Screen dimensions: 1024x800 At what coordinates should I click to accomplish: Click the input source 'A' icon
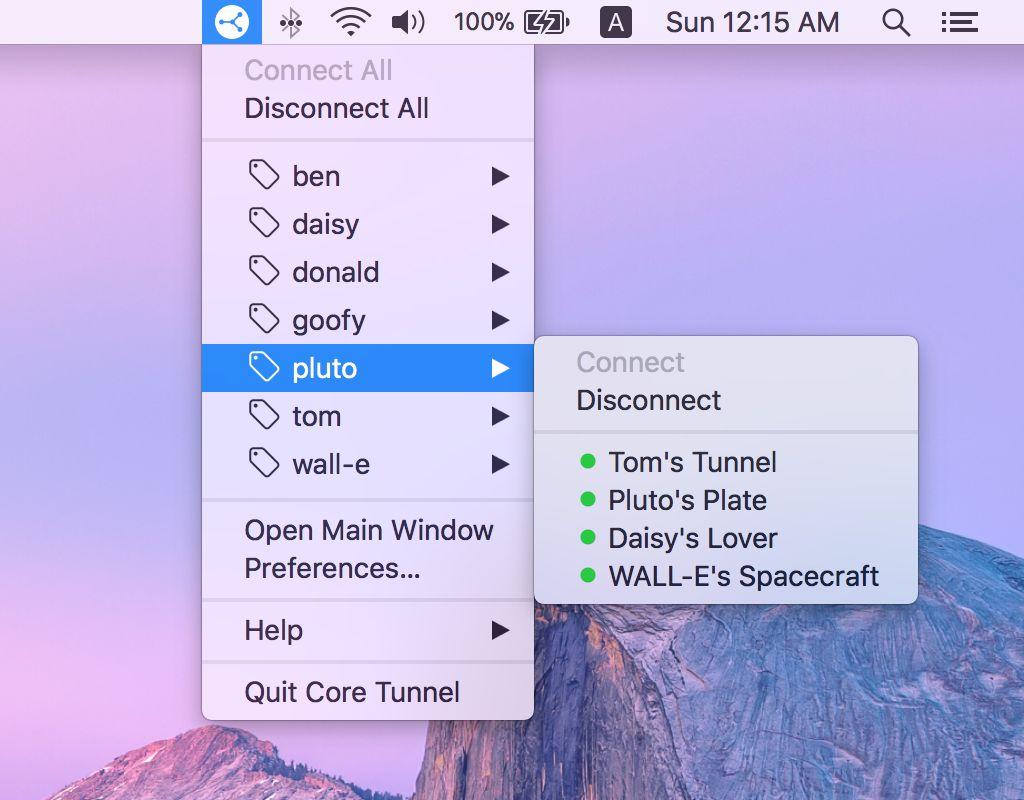click(616, 23)
